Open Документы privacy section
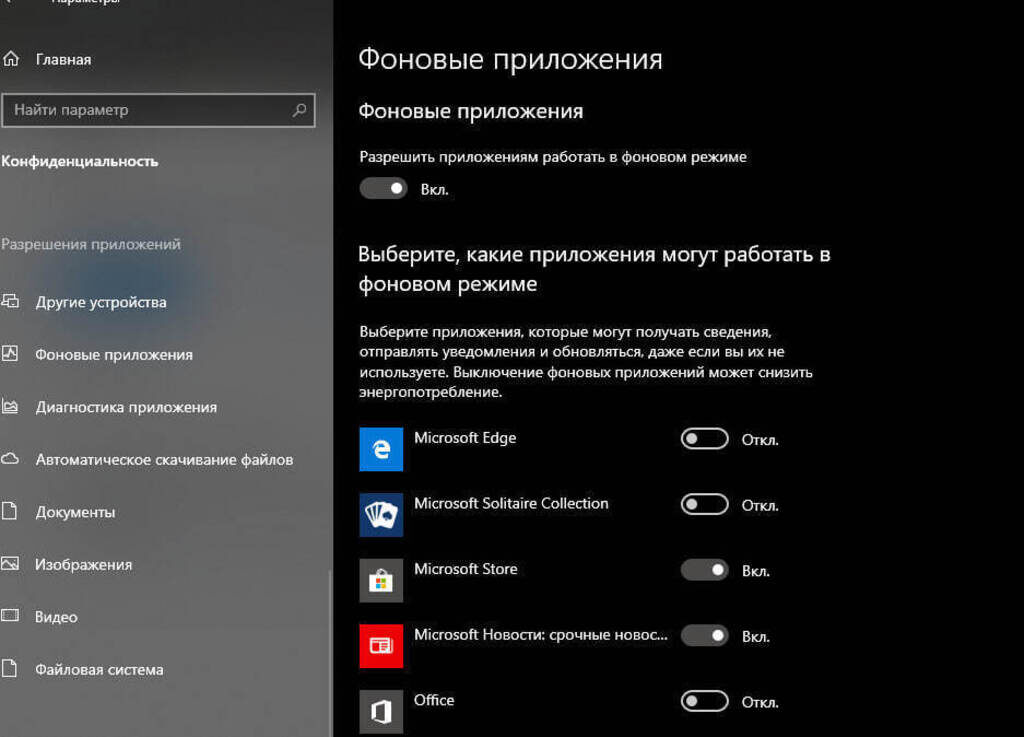1024x737 pixels. pos(75,512)
